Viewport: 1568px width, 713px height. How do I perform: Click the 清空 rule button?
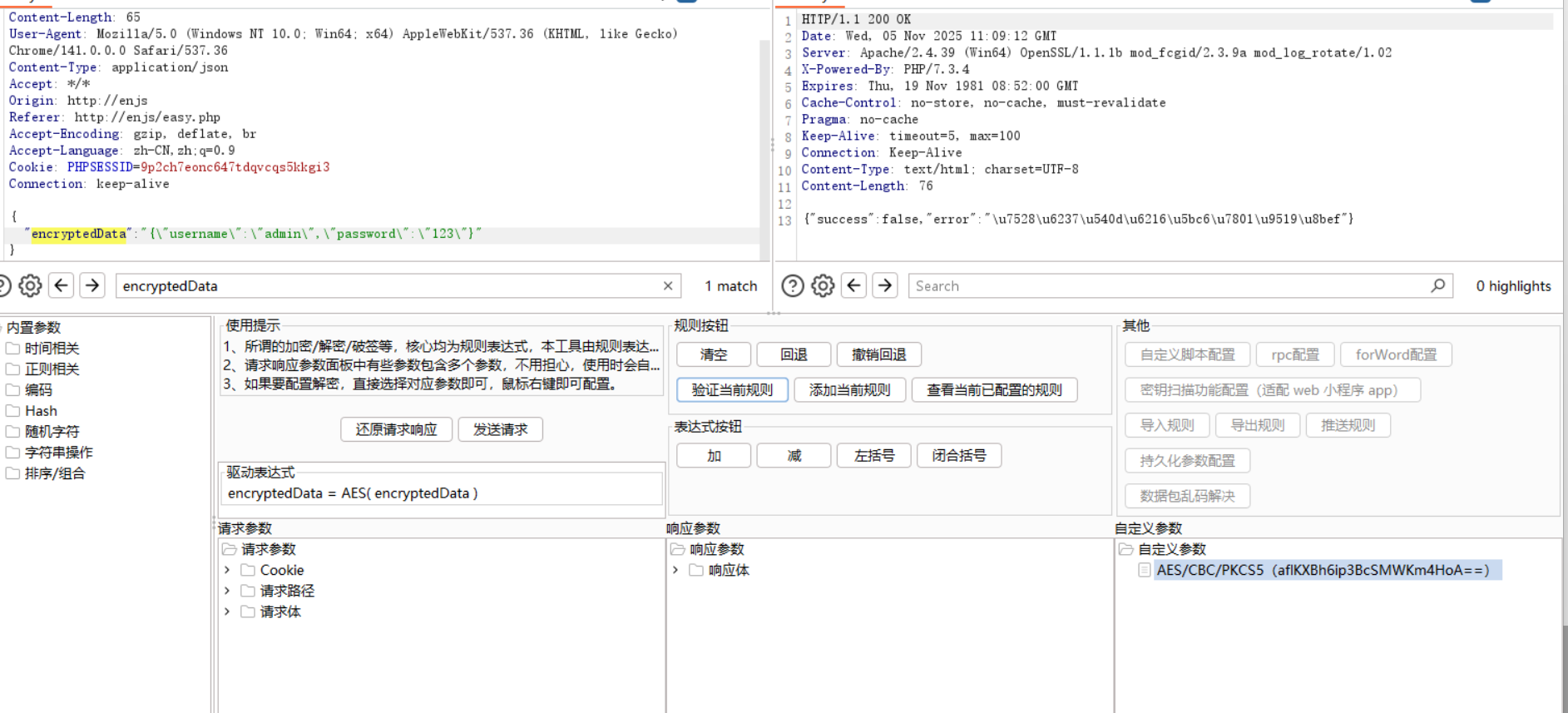714,354
